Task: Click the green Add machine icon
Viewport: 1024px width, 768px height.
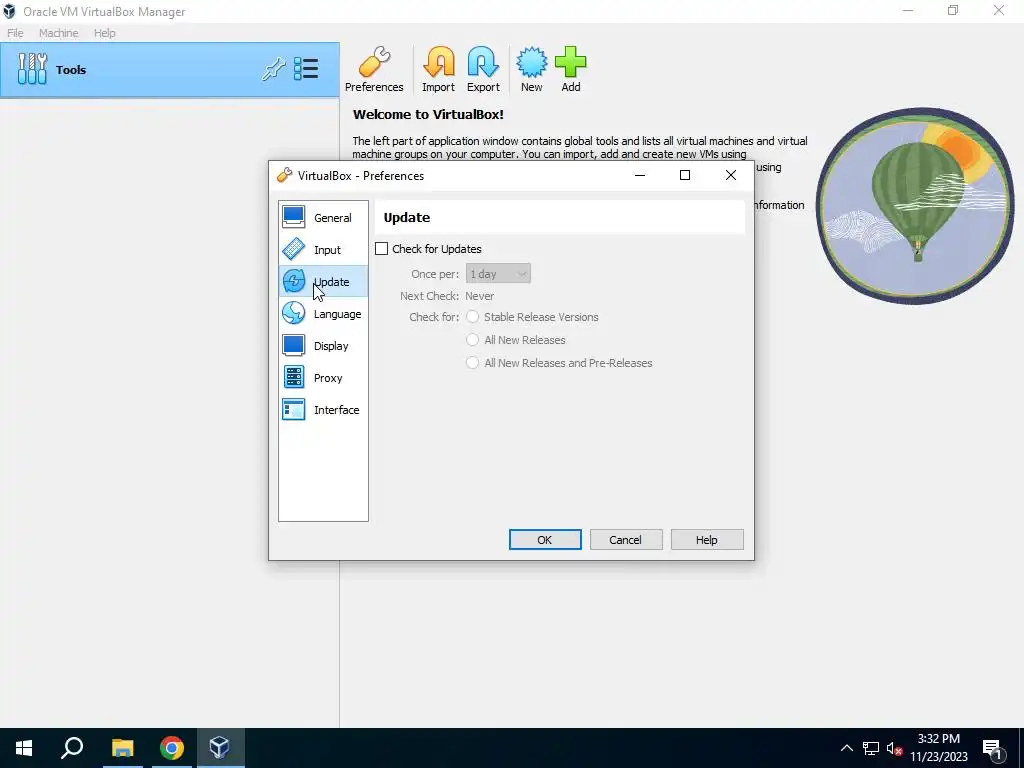Action: [x=571, y=69]
